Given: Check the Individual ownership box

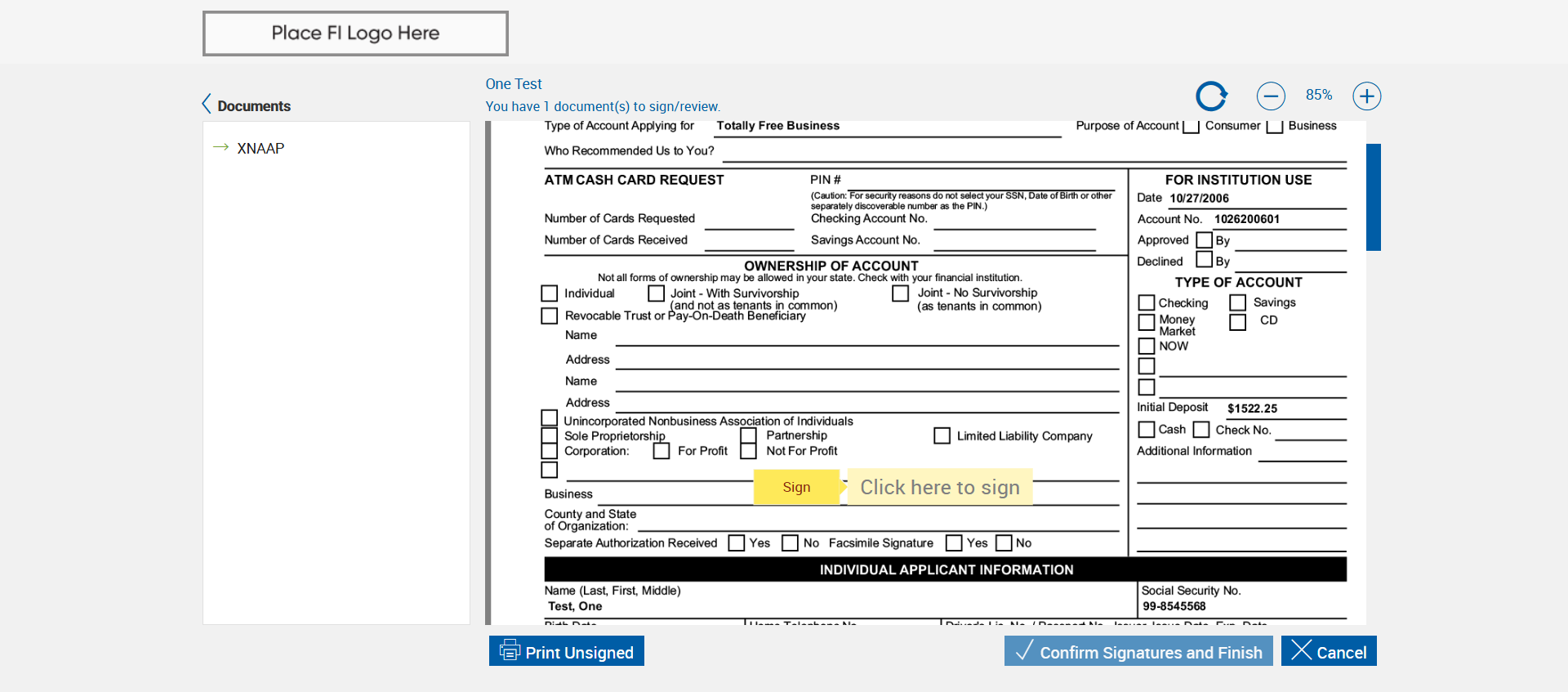Looking at the screenshot, I should [x=550, y=293].
